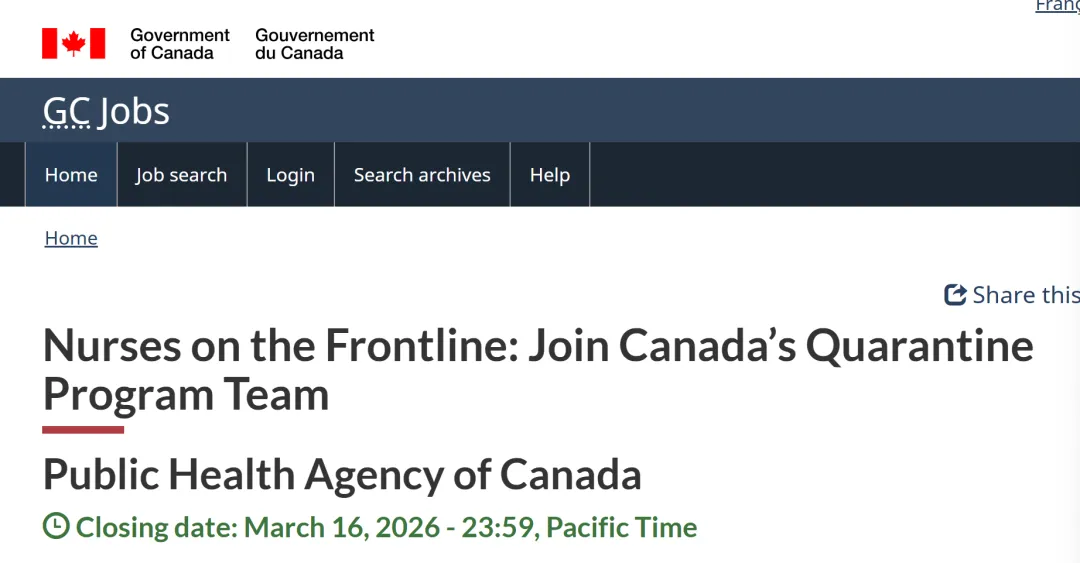The width and height of the screenshot is (1080, 563).
Task: Click the red underline bar below the title
Action: coord(83,430)
